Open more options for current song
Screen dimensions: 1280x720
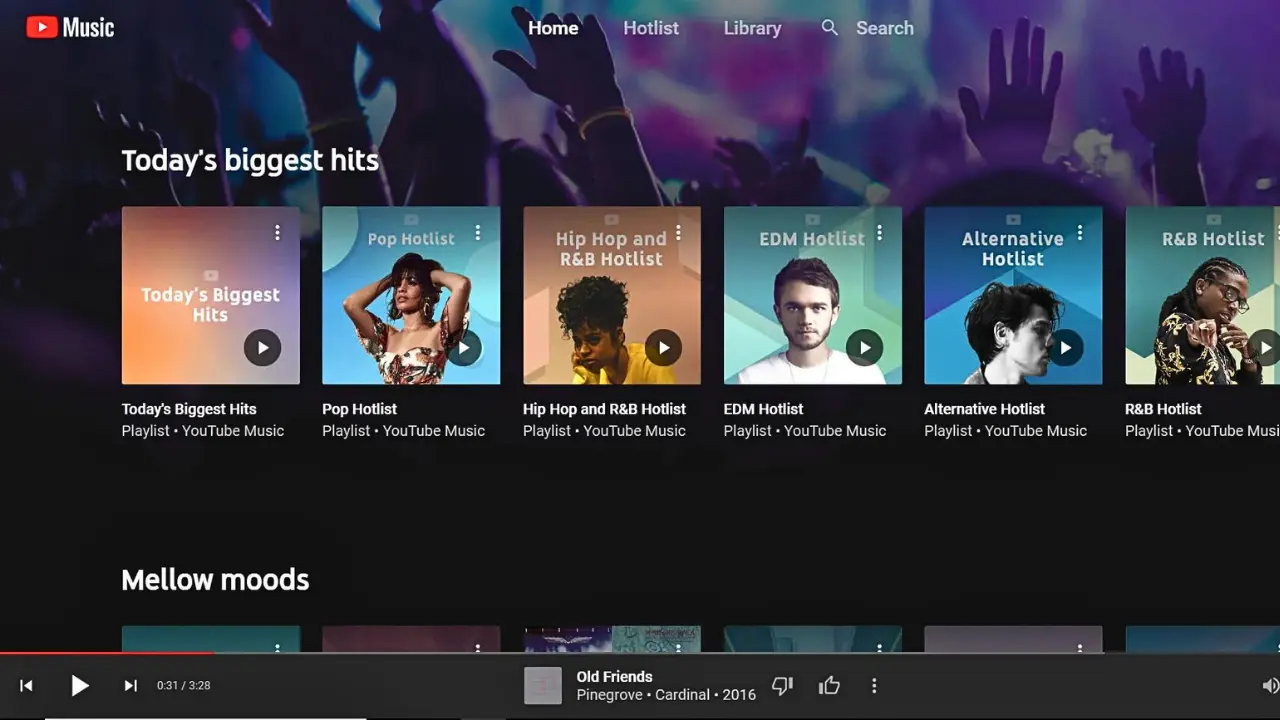tap(874, 686)
